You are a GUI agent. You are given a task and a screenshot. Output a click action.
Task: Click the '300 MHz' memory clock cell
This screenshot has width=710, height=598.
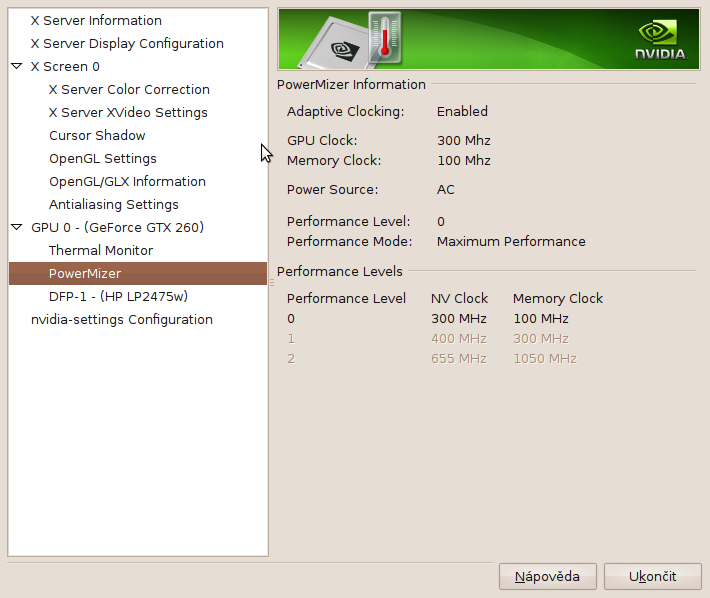541,339
